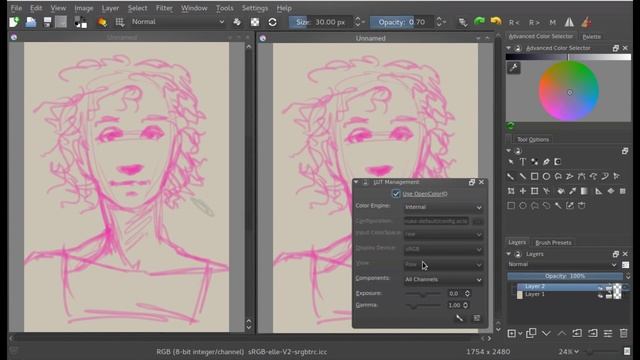Open the File menu

[16, 8]
